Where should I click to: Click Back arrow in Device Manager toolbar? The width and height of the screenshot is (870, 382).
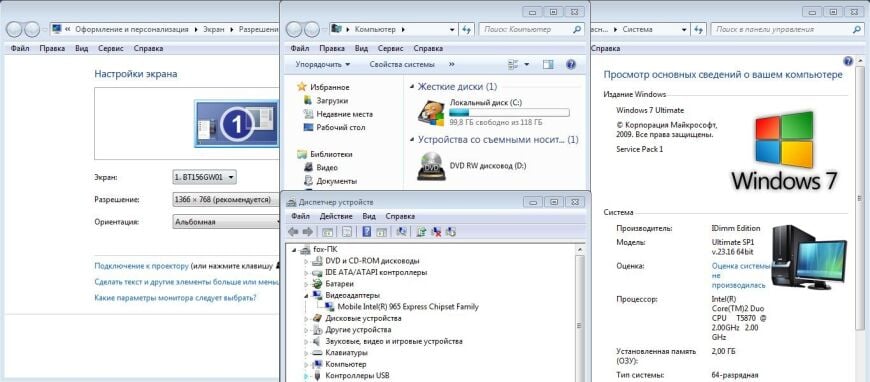click(x=293, y=232)
